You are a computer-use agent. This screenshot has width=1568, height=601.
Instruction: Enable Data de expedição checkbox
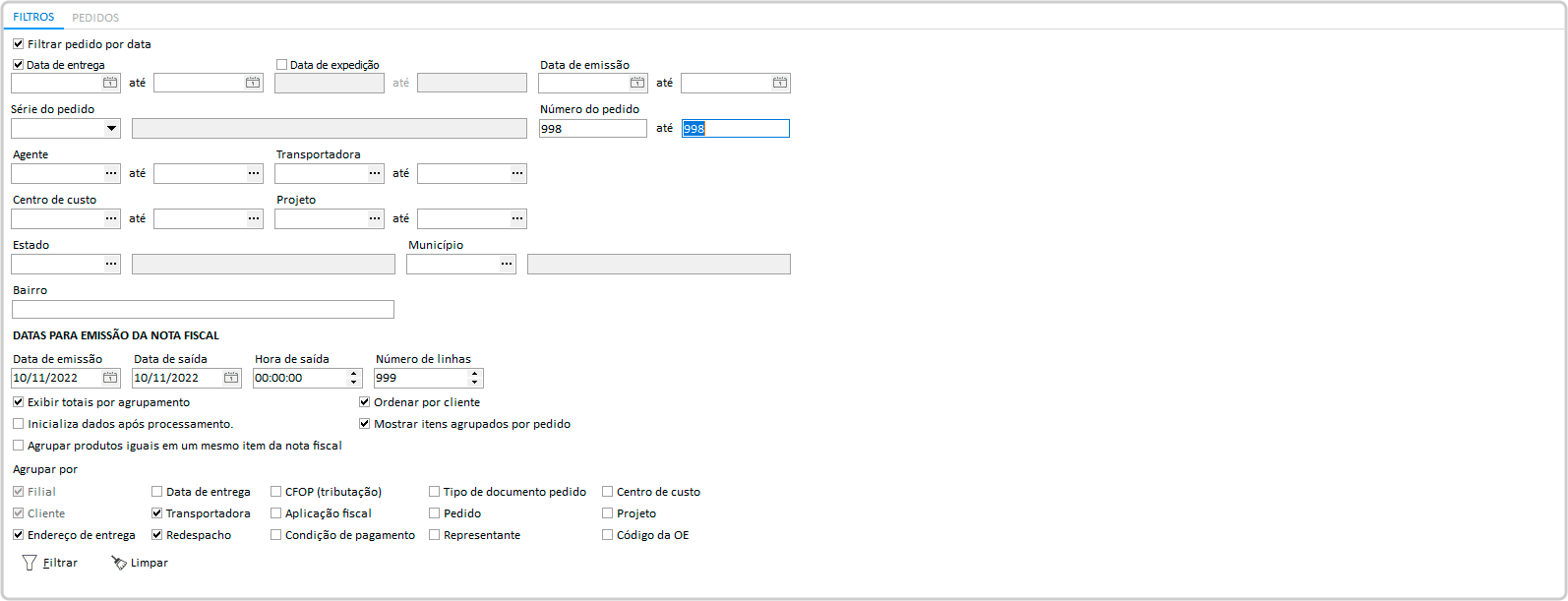(282, 65)
